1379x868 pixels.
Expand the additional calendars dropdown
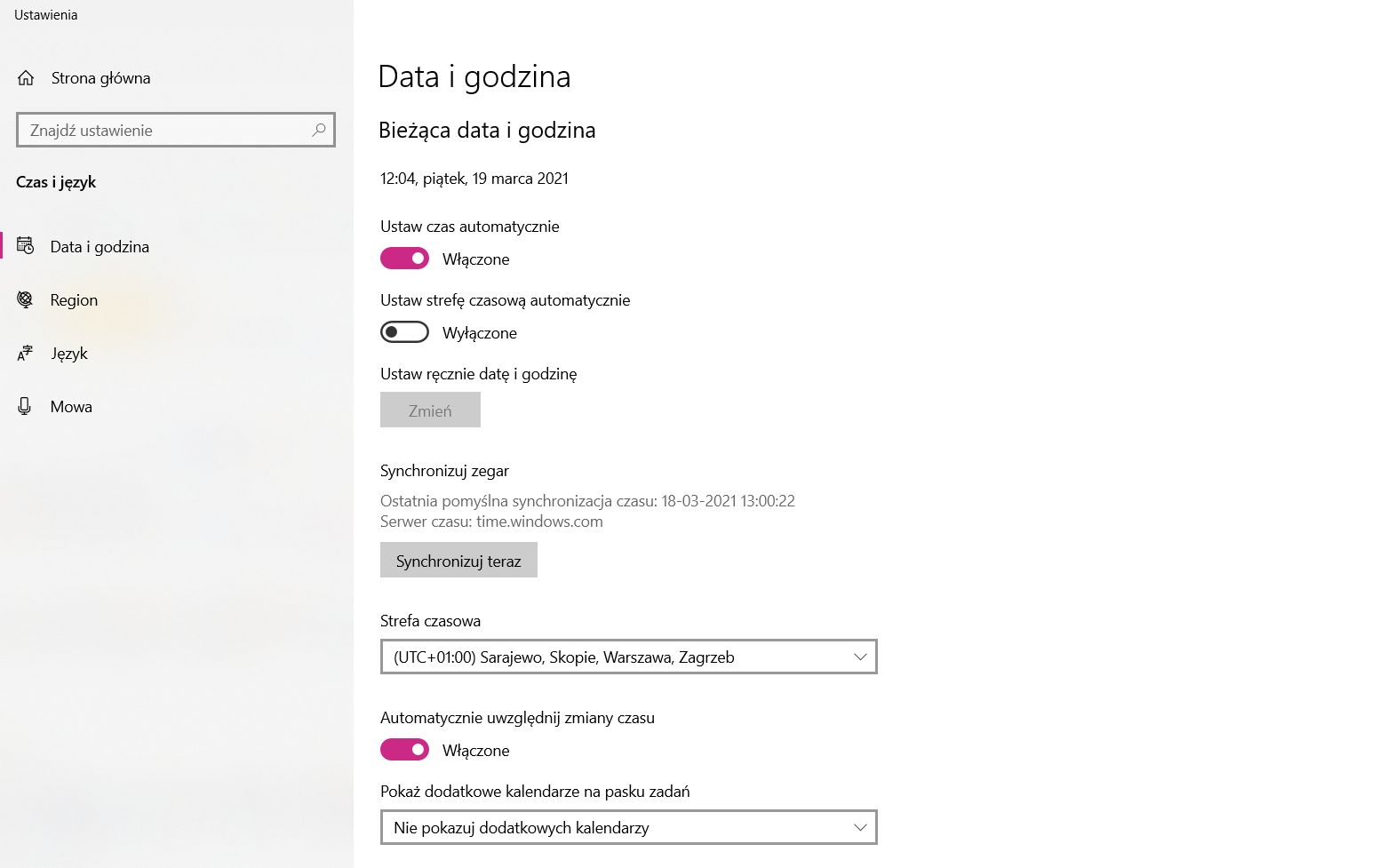coord(628,827)
